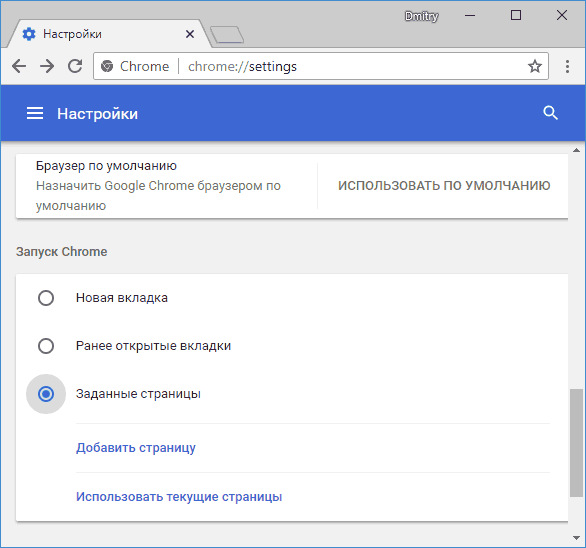Open the hamburger menu beside Настройки

click(35, 113)
